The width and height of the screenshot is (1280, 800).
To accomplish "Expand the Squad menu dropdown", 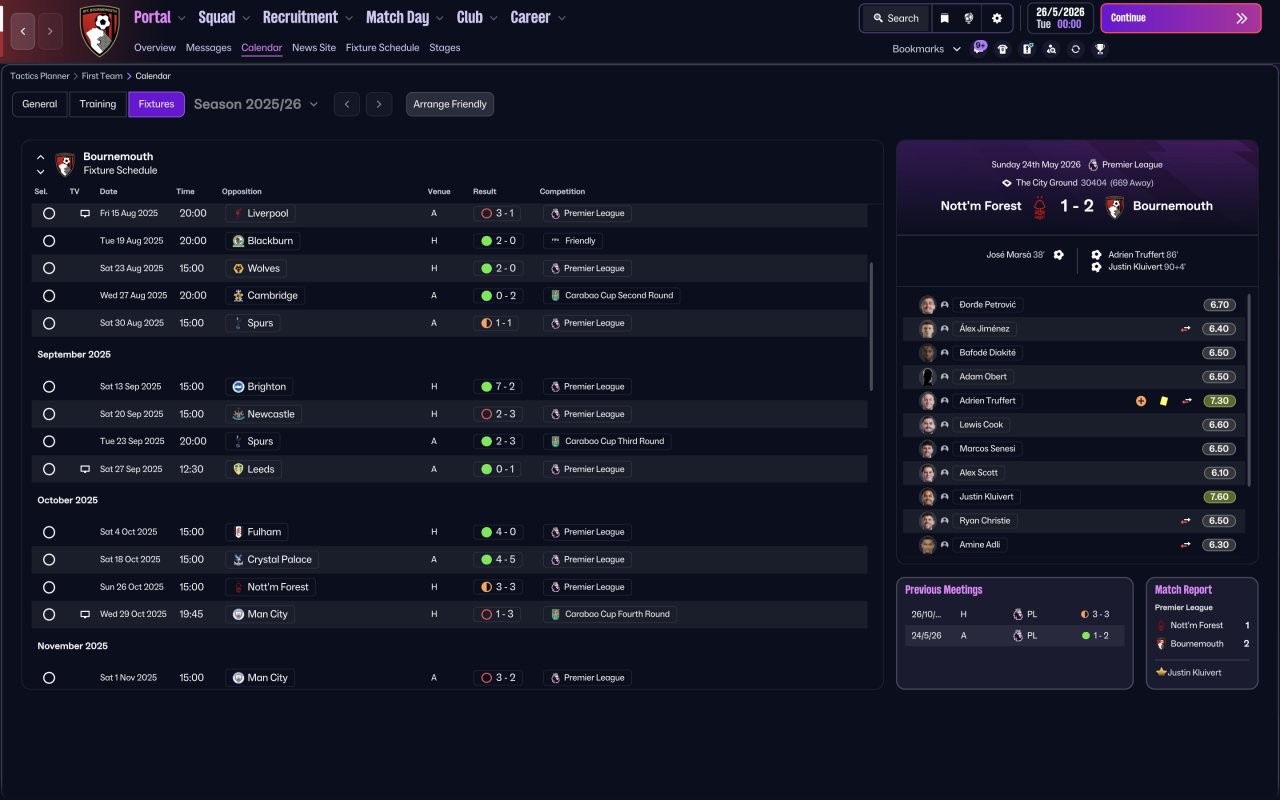I will tap(246, 18).
